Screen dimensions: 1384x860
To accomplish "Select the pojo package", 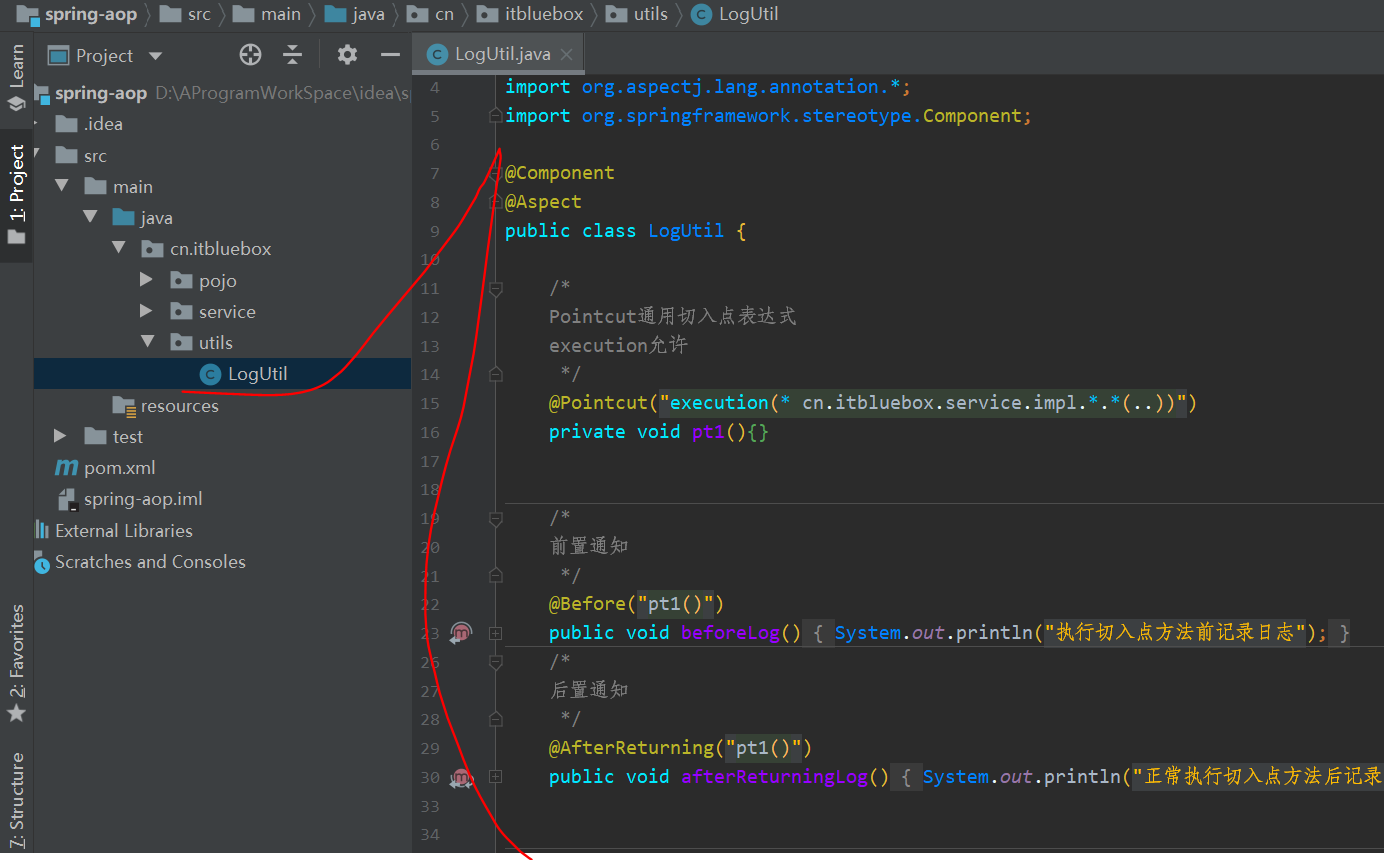I will coord(217,281).
